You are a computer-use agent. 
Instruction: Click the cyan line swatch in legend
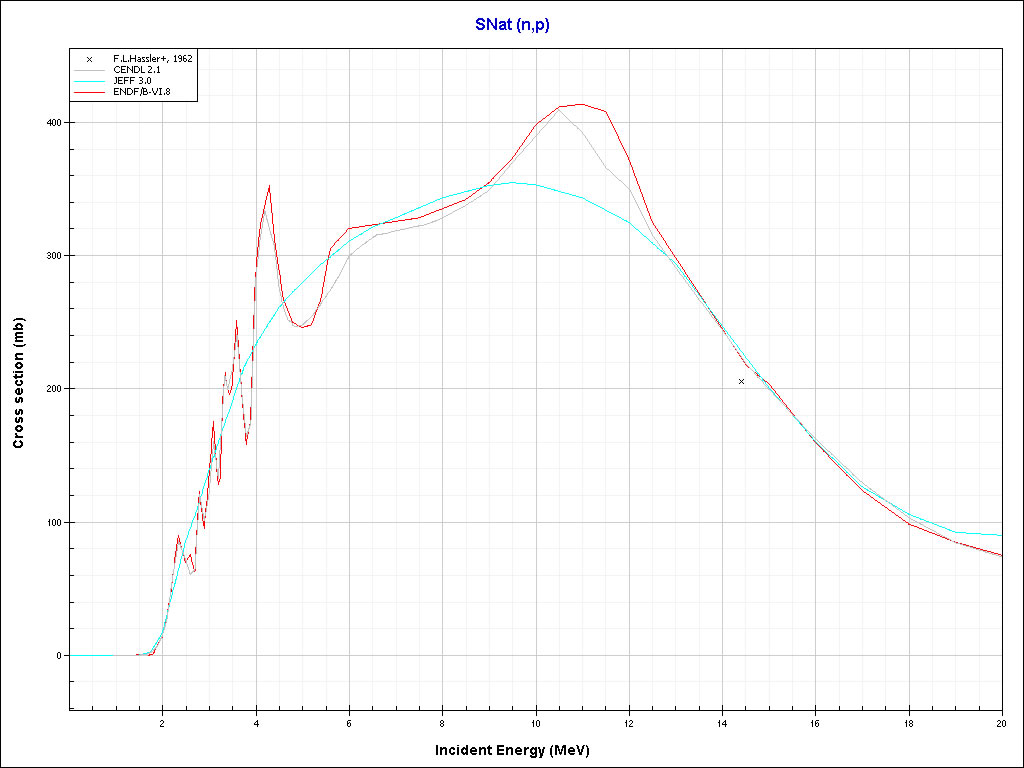[x=90, y=81]
